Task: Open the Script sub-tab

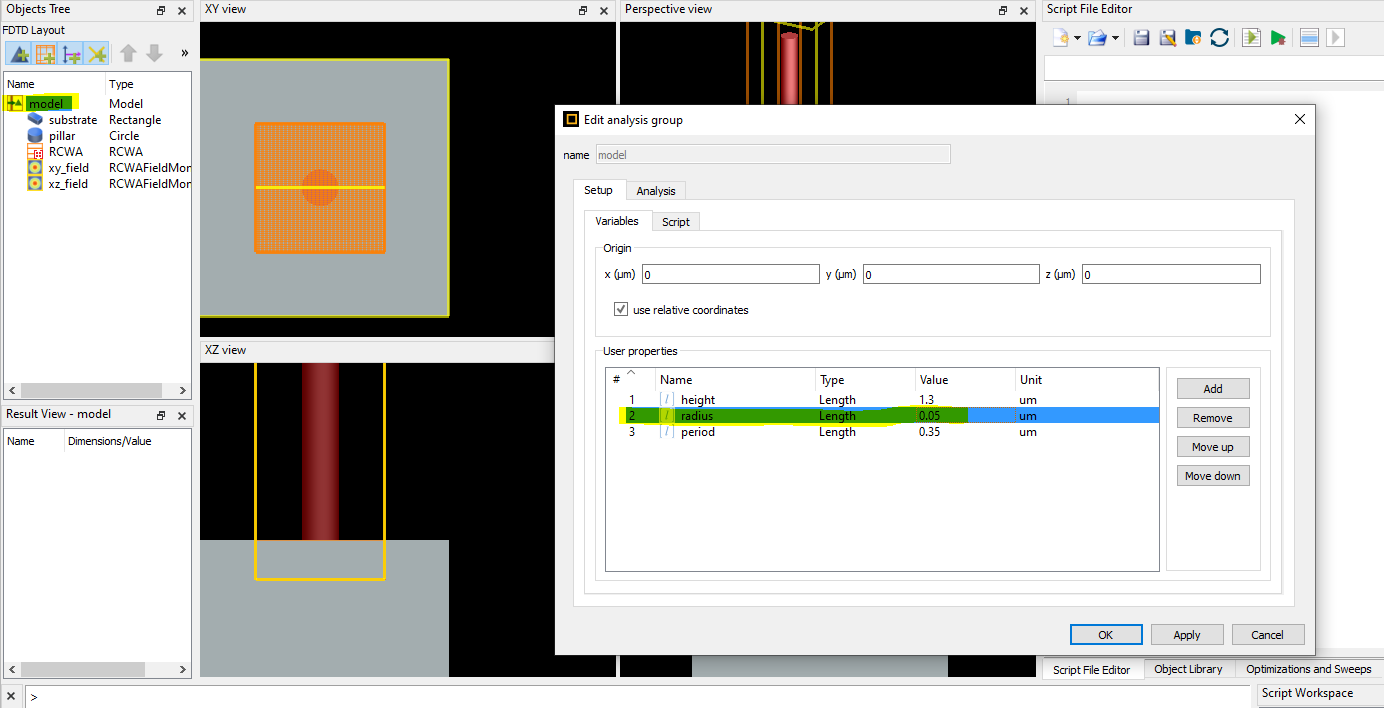Action: coord(676,222)
